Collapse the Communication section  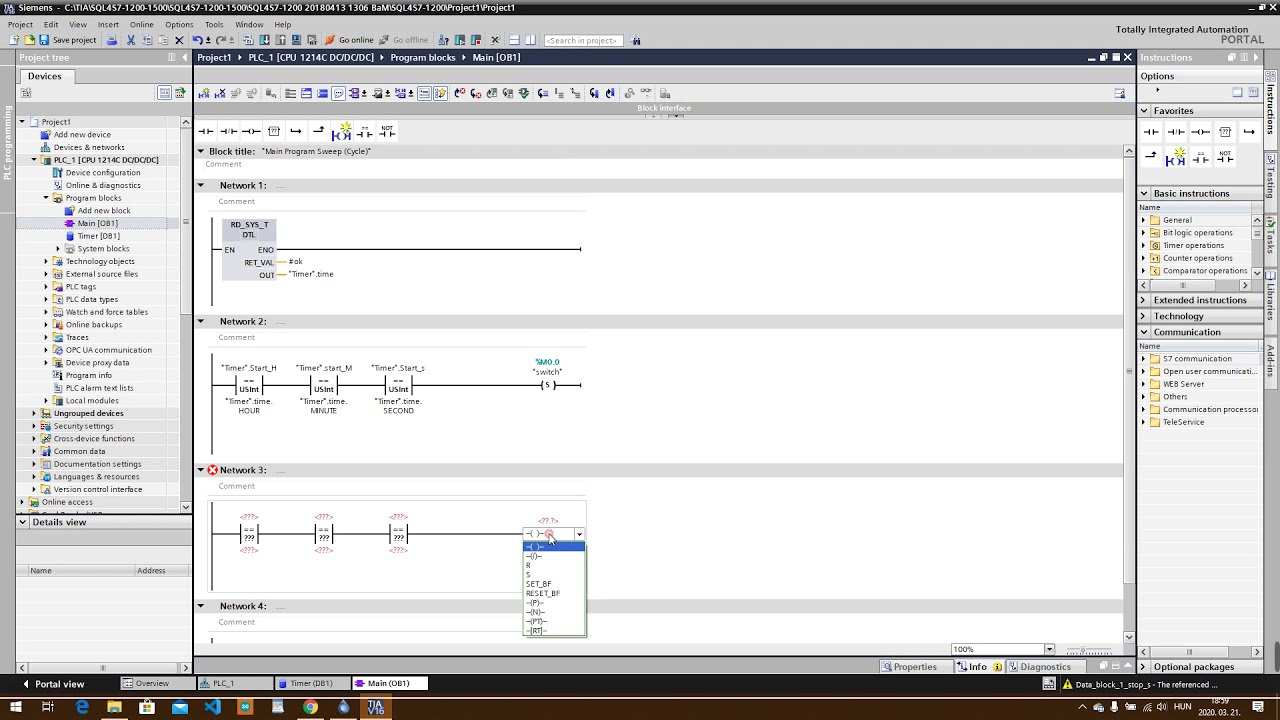[1144, 332]
